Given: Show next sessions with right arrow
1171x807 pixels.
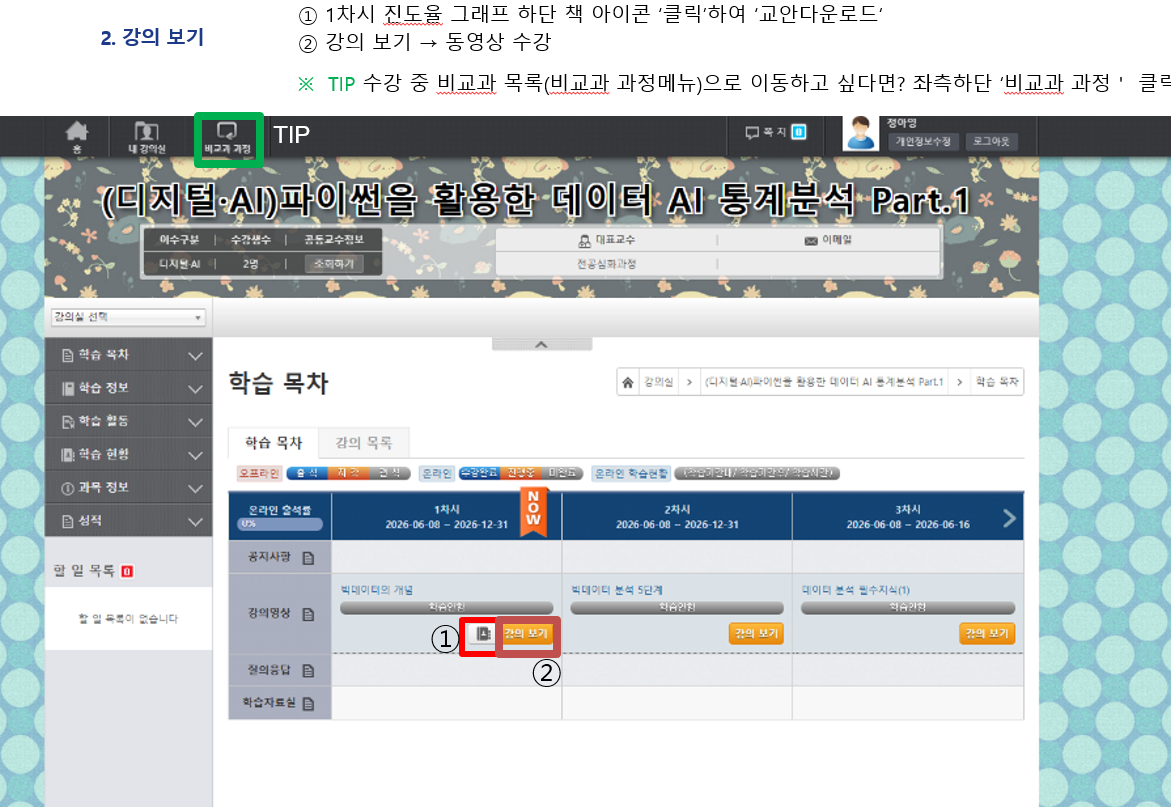Looking at the screenshot, I should tap(1009, 517).
